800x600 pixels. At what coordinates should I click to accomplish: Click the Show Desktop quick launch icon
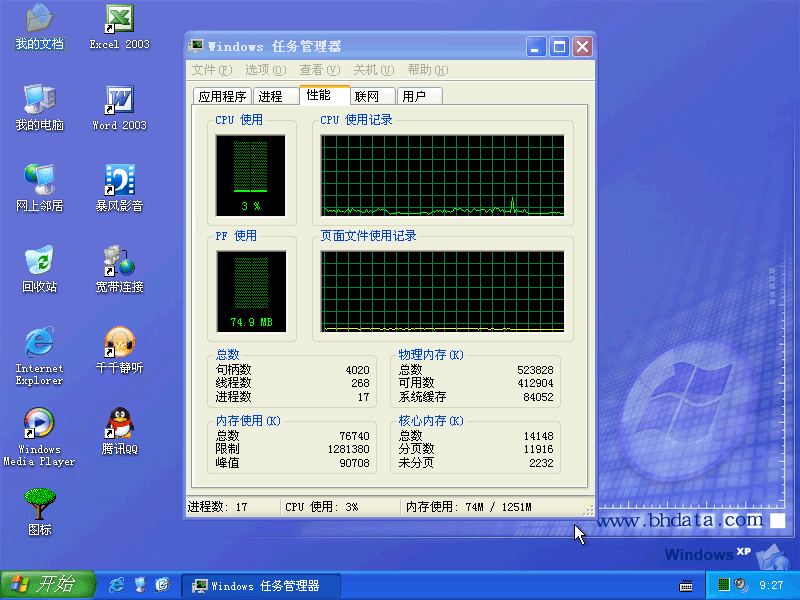(140, 585)
